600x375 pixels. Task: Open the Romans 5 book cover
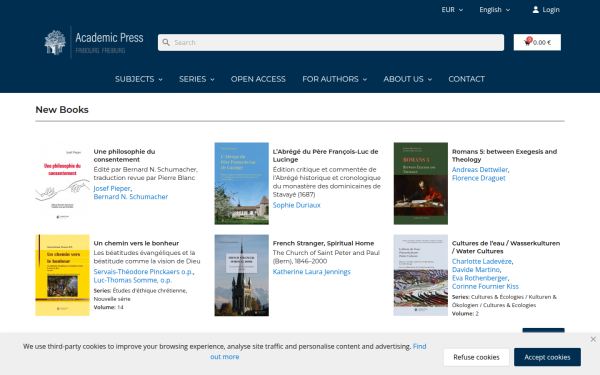tap(421, 183)
